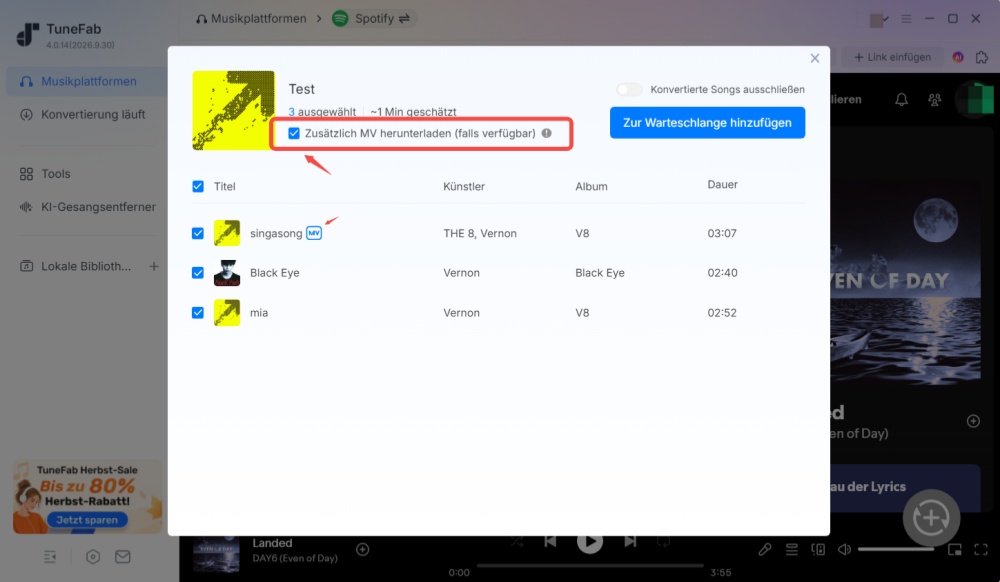
Task: Add selected songs to the Warteschlange
Action: (707, 122)
